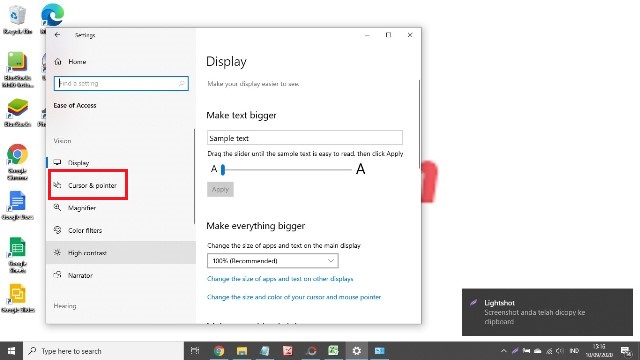Click the search magnifier icon in settings box
The image size is (640, 360).
(x=182, y=83)
